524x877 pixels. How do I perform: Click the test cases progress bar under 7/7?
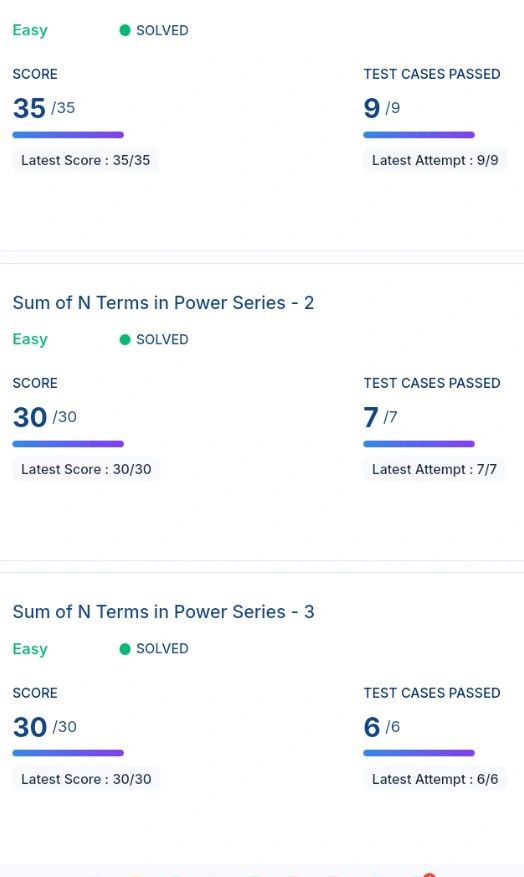pyautogui.click(x=419, y=444)
